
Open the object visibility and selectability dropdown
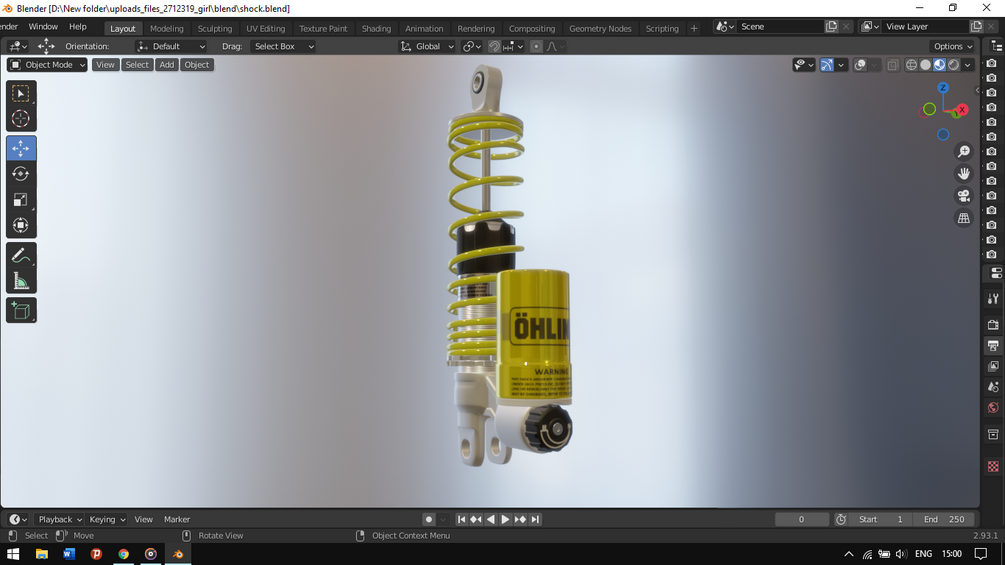pos(804,65)
